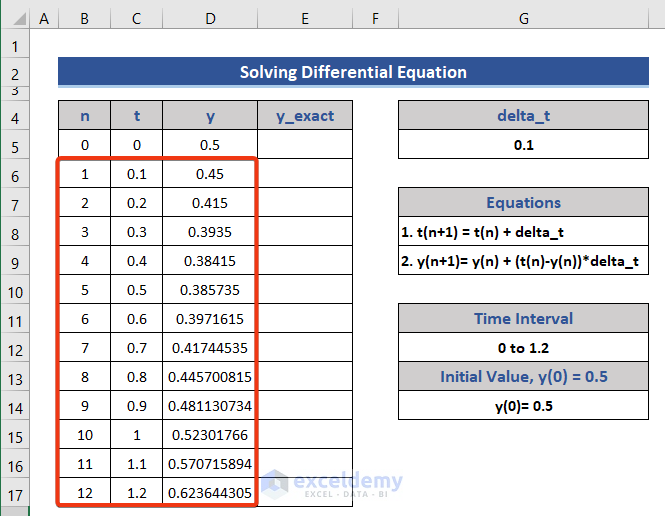This screenshot has width=665, height=516.
Task: Click the delta_t header cell
Action: tap(524, 116)
